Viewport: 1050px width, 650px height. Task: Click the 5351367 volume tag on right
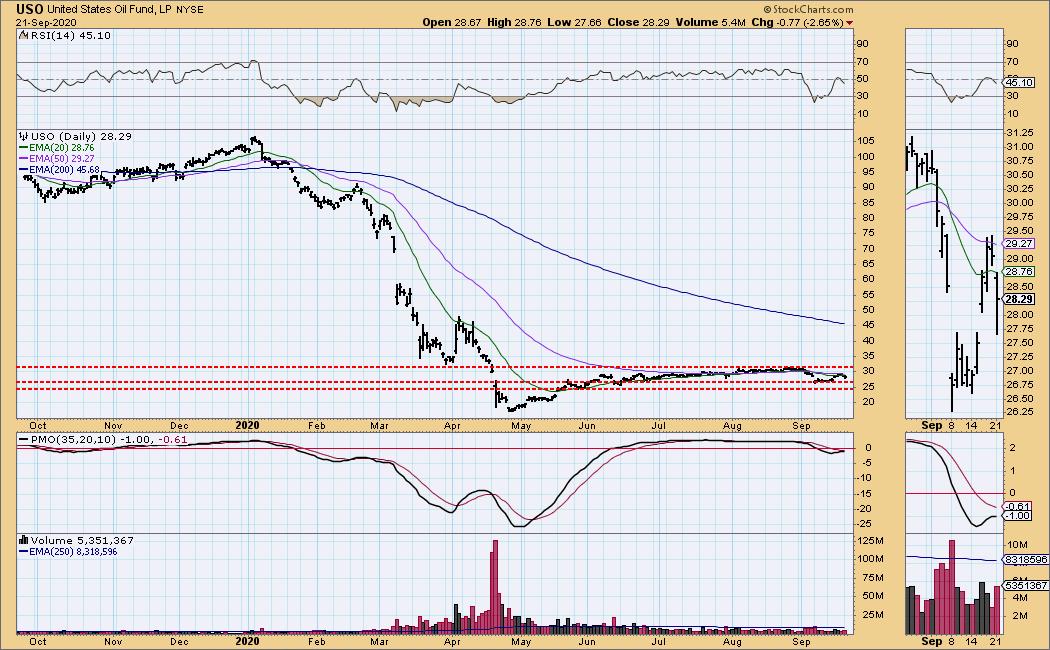(1025, 585)
